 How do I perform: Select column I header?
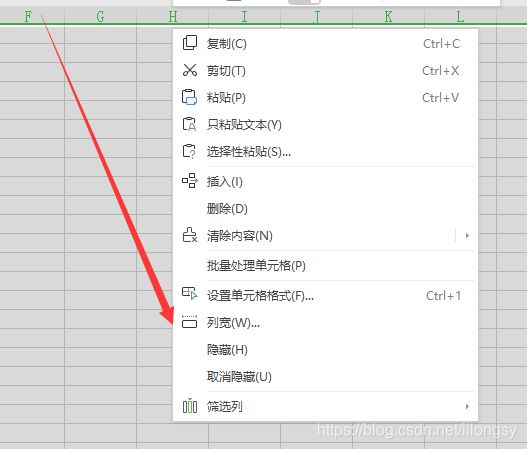[x=244, y=16]
